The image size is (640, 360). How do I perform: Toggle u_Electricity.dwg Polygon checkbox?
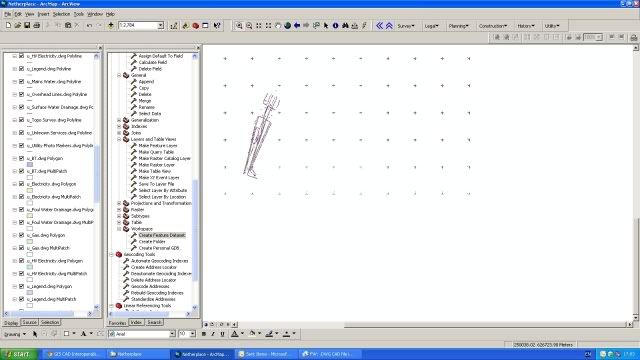(x=22, y=184)
